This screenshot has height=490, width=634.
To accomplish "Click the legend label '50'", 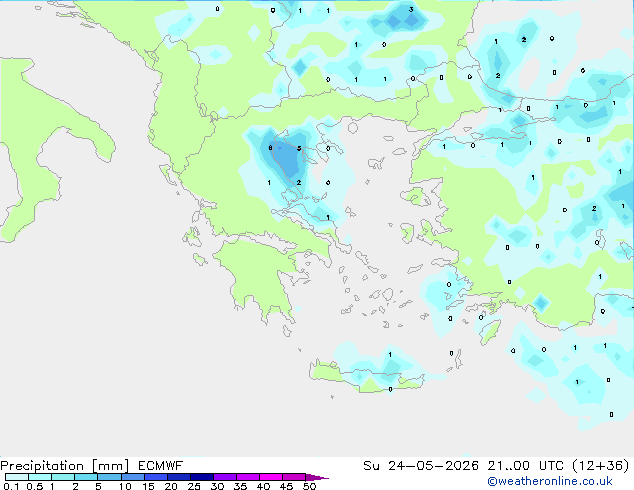I will [309, 486].
